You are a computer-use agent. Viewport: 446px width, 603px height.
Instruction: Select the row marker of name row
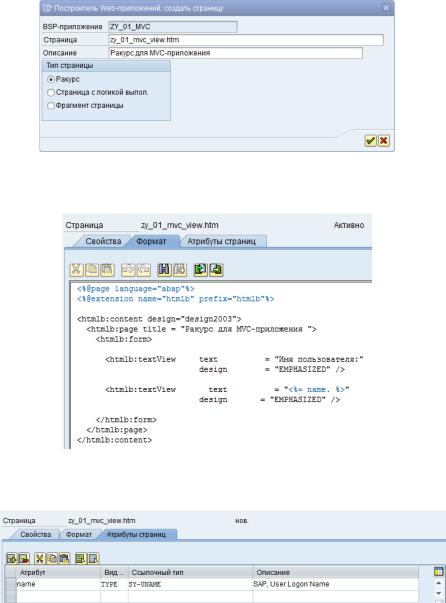10,584
